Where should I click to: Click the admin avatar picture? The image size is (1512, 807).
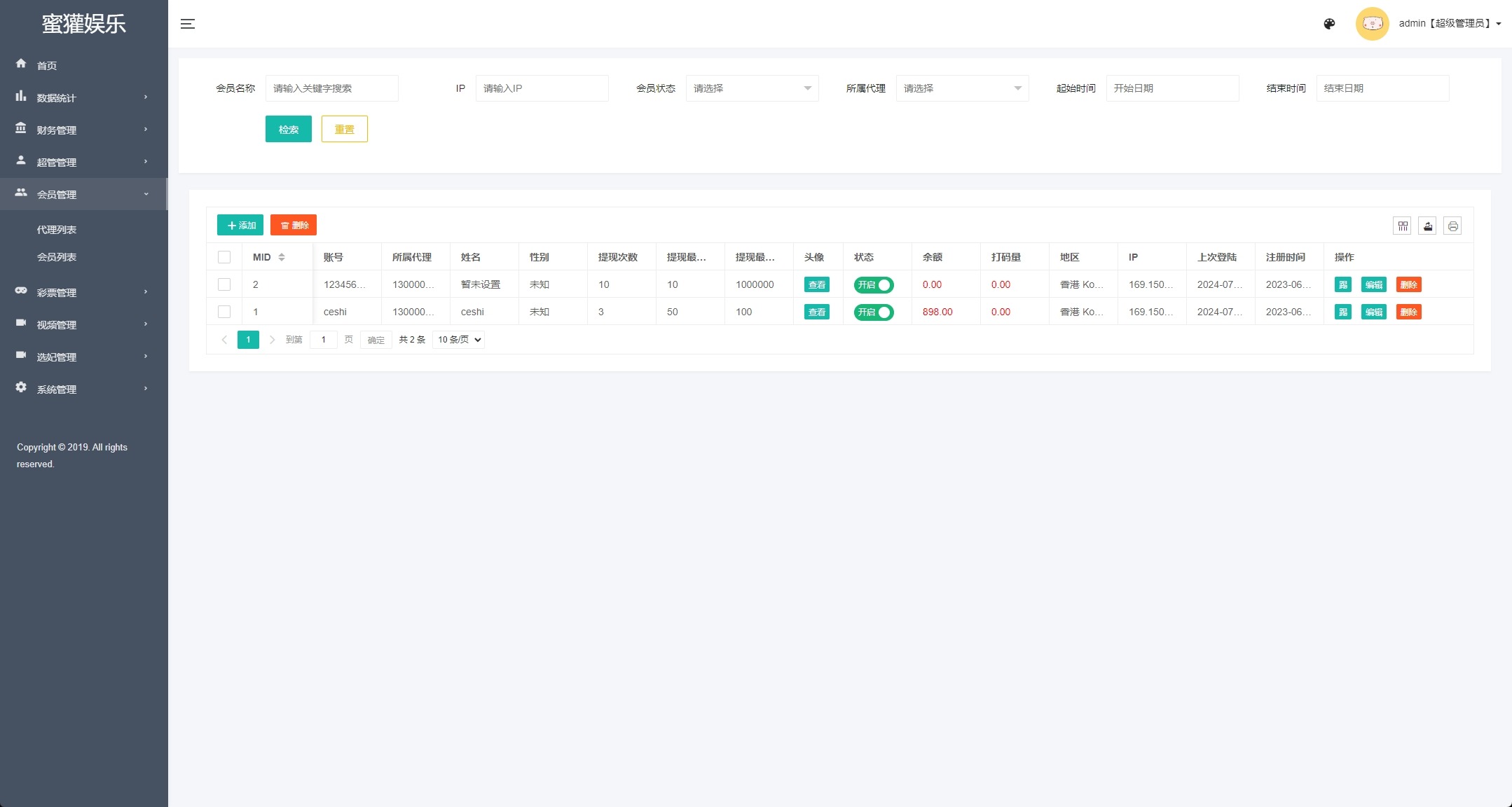[x=1372, y=24]
